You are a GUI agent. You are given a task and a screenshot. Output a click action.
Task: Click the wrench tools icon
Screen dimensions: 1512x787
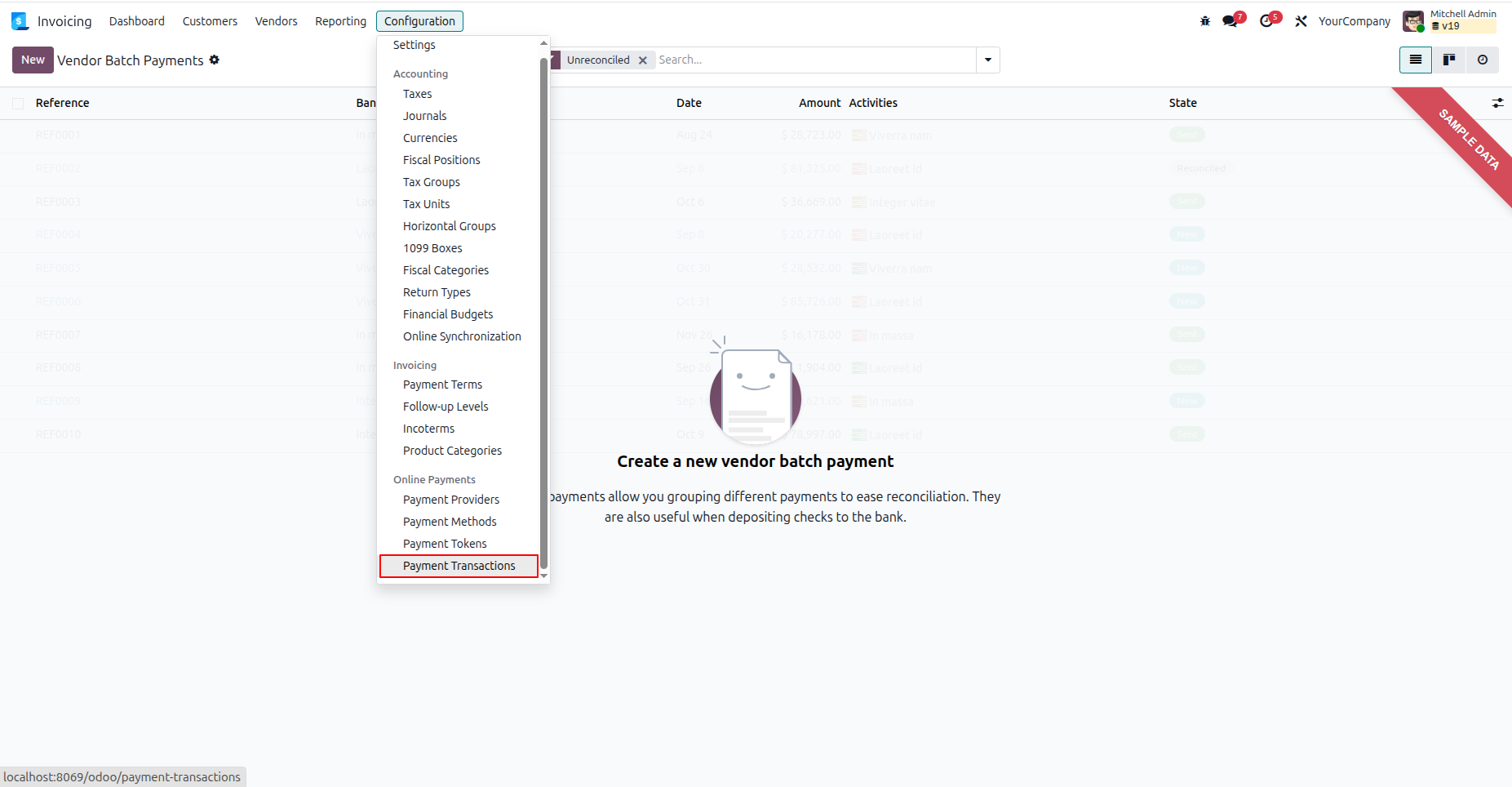coord(1301,21)
